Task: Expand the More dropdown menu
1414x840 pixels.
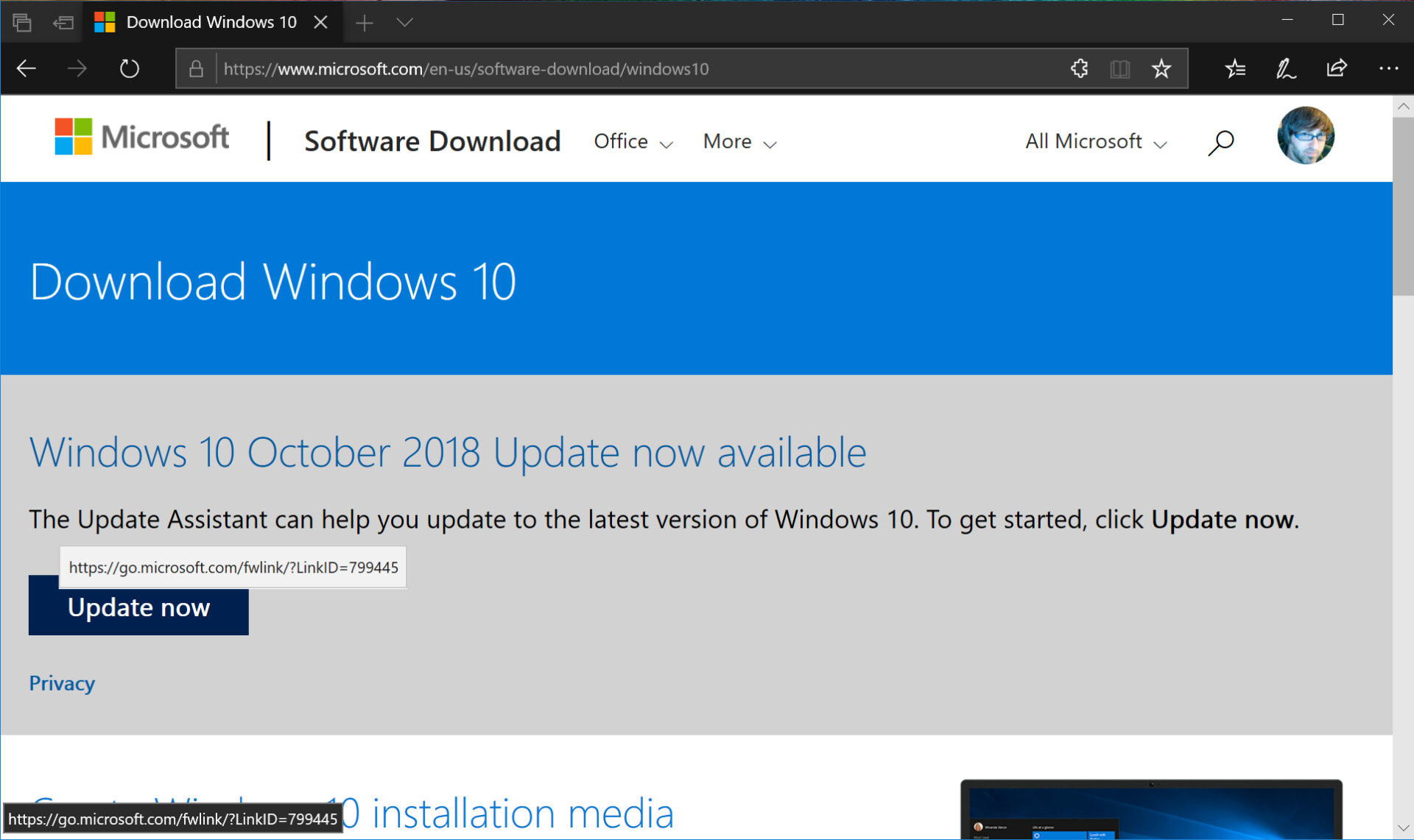Action: pyautogui.click(x=737, y=140)
